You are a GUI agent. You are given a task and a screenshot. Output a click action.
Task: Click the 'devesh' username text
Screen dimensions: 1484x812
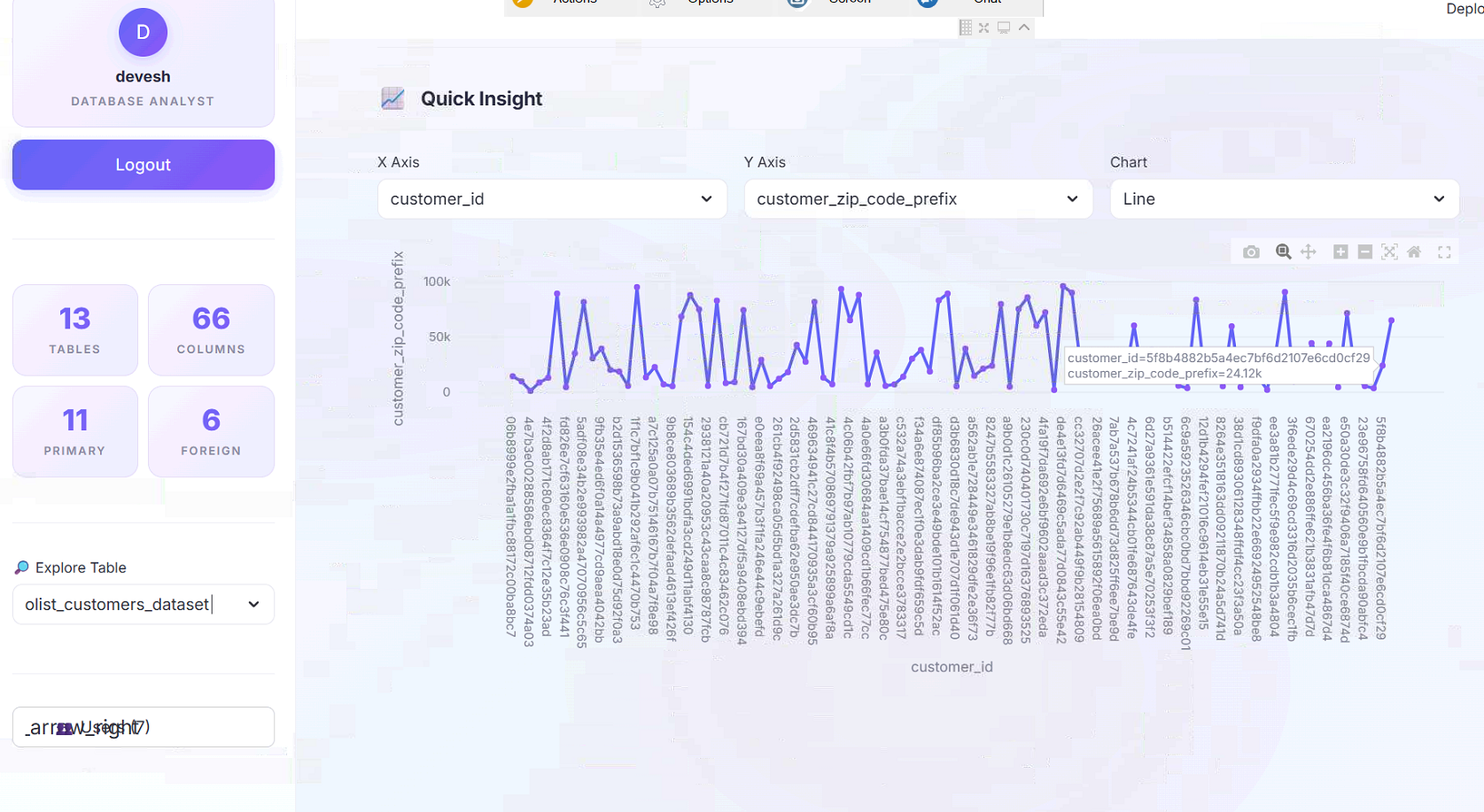pyautogui.click(x=143, y=76)
